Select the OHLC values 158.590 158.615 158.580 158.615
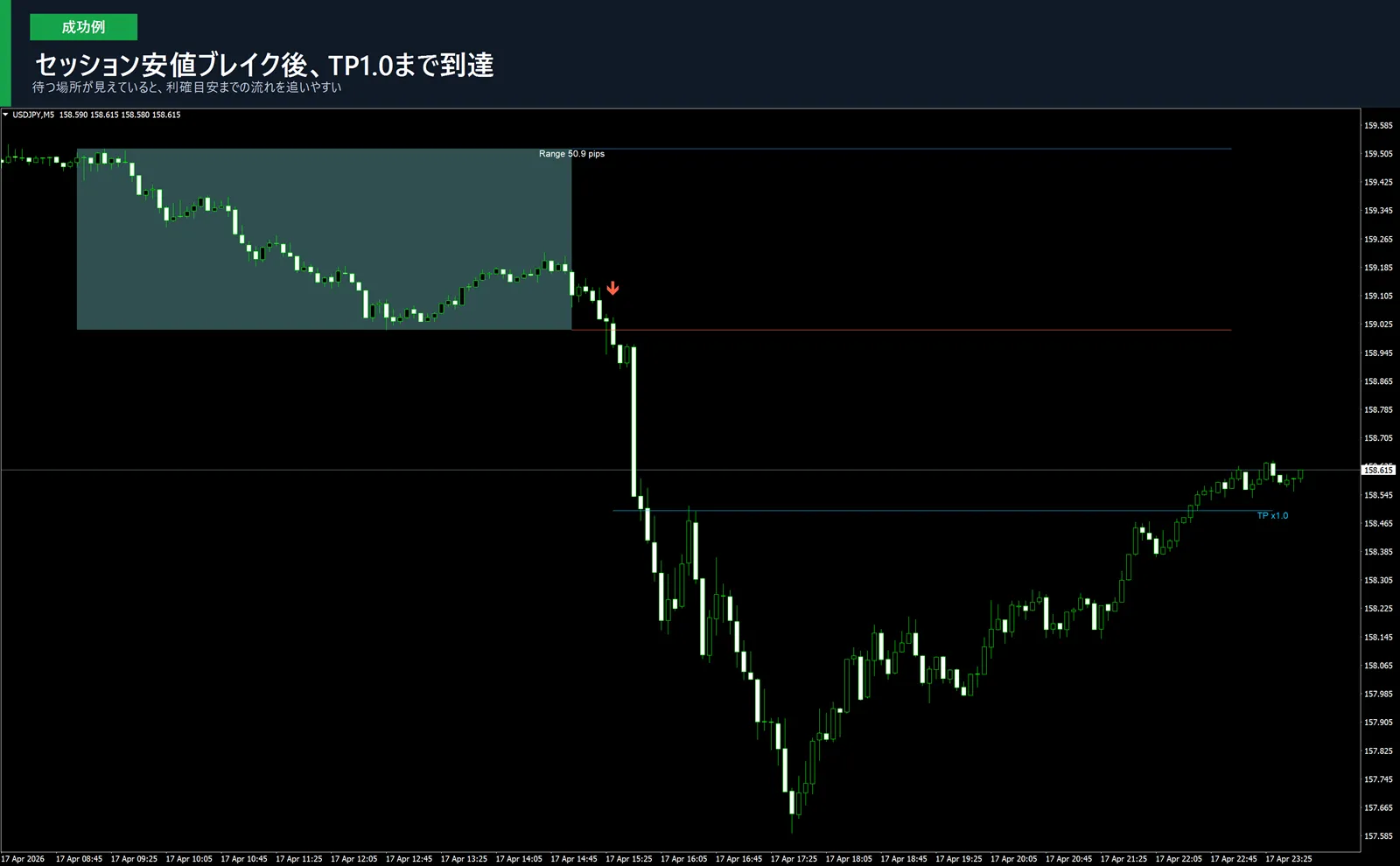This screenshot has width=1400, height=866. [x=120, y=115]
